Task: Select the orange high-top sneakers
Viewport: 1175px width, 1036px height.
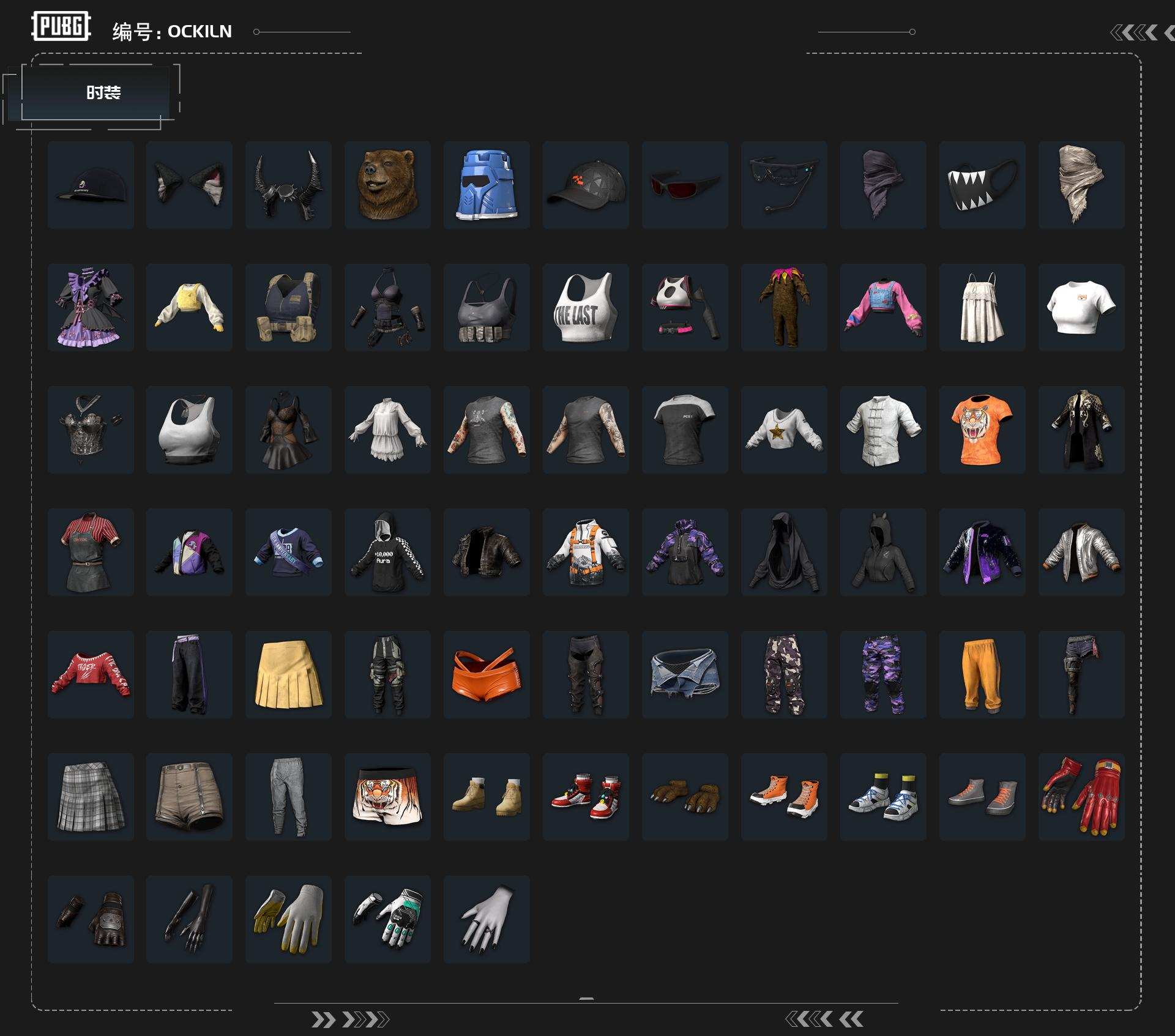Action: click(x=784, y=797)
